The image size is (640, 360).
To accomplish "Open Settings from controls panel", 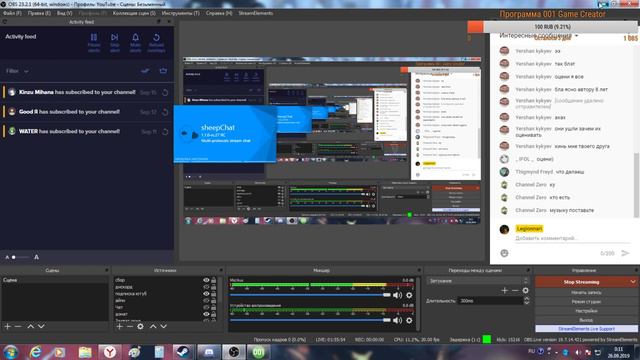I will [586, 311].
